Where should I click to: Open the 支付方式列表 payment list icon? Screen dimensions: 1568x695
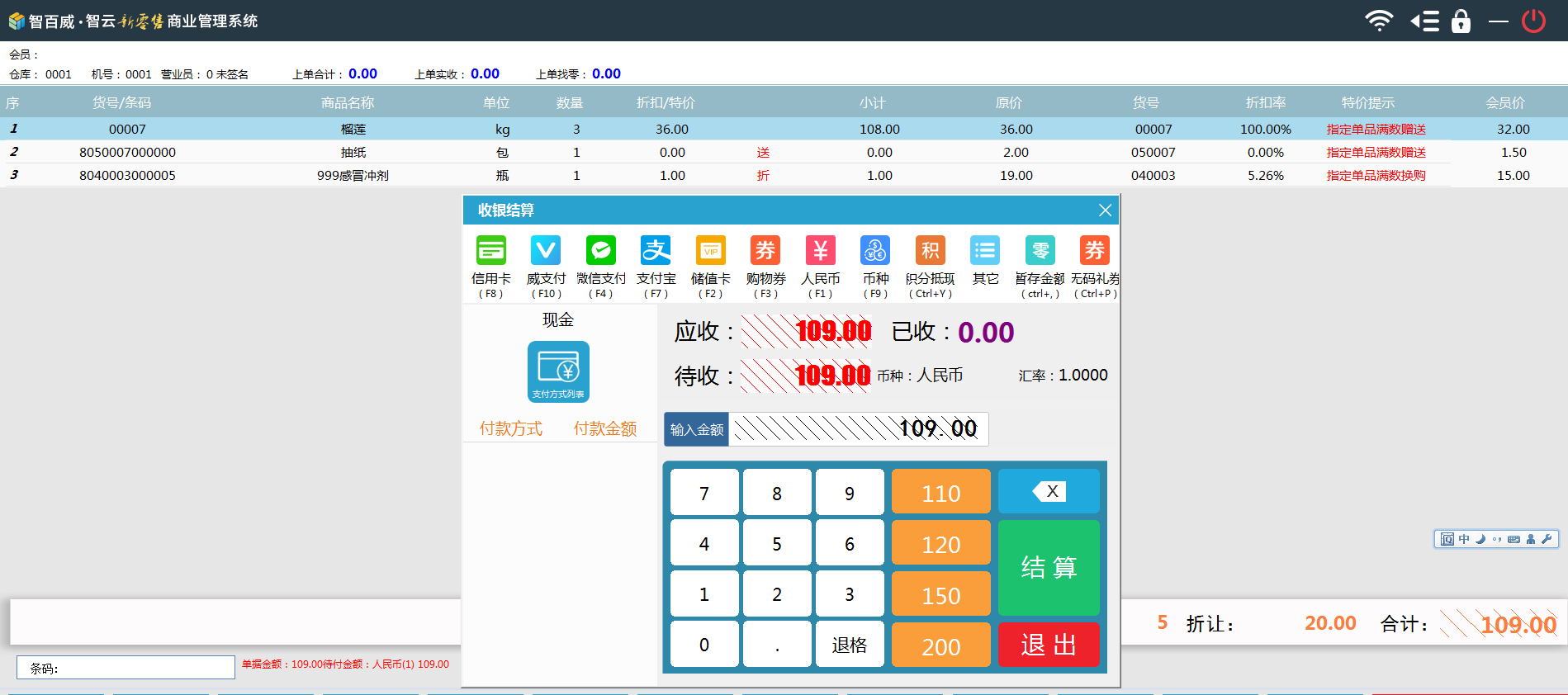point(558,371)
